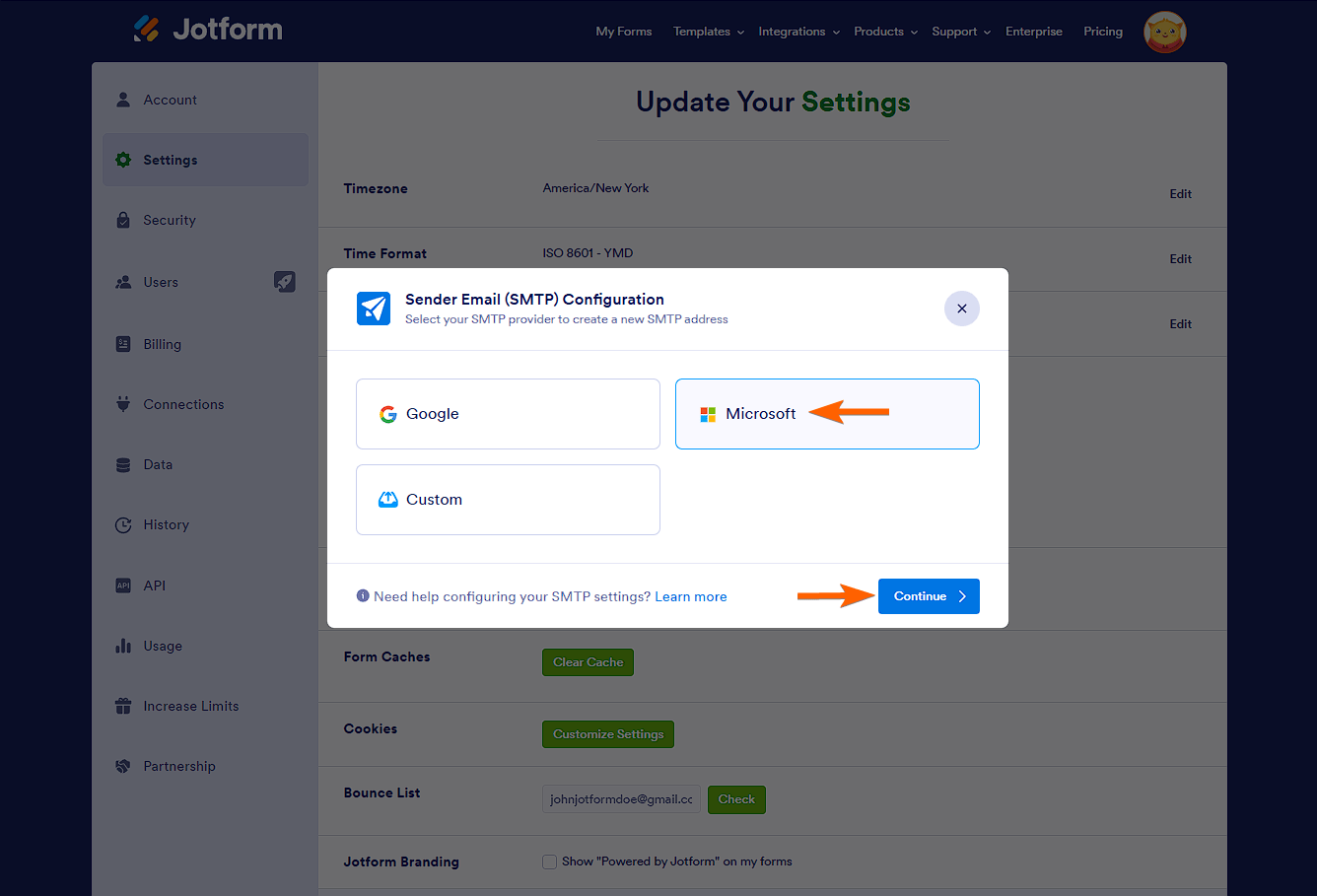The image size is (1317, 896).
Task: Click the Customize Settings button
Action: (x=608, y=734)
